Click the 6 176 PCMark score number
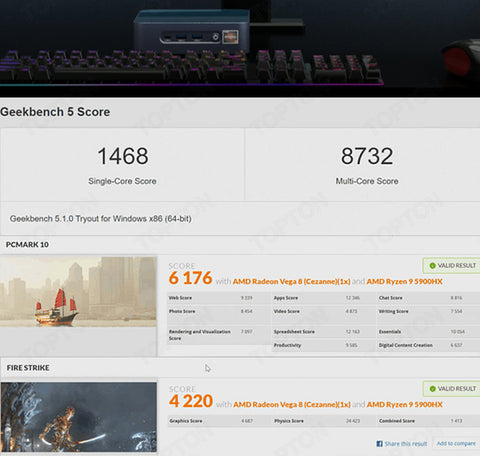The width and height of the screenshot is (480, 456). (x=190, y=278)
